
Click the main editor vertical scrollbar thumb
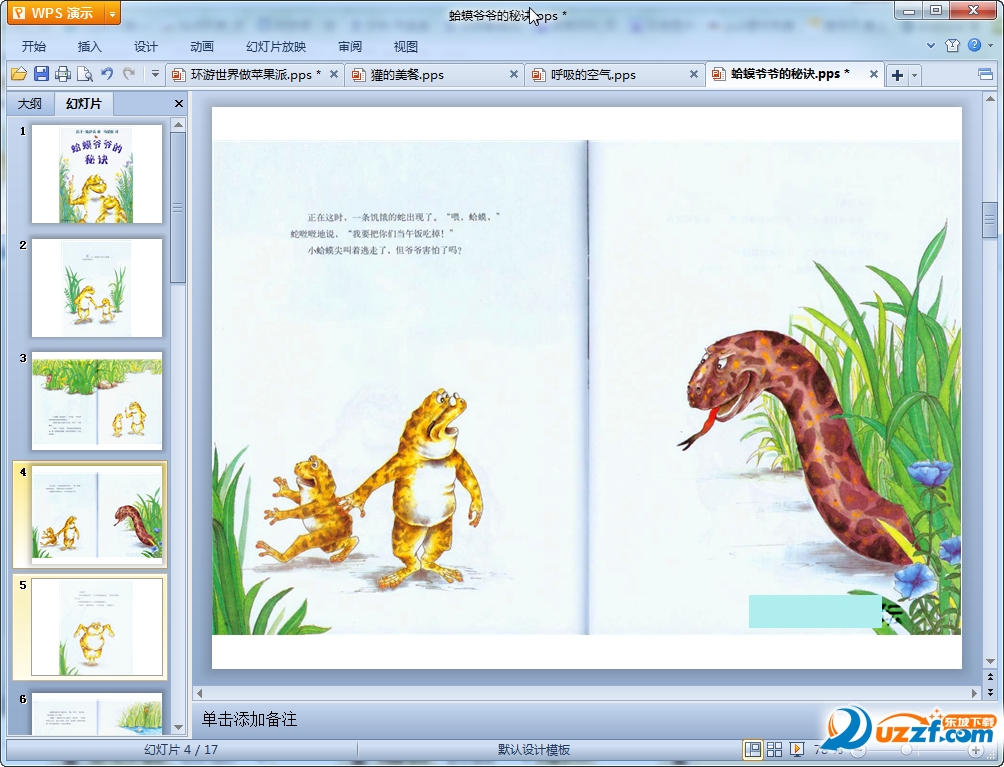(x=990, y=220)
